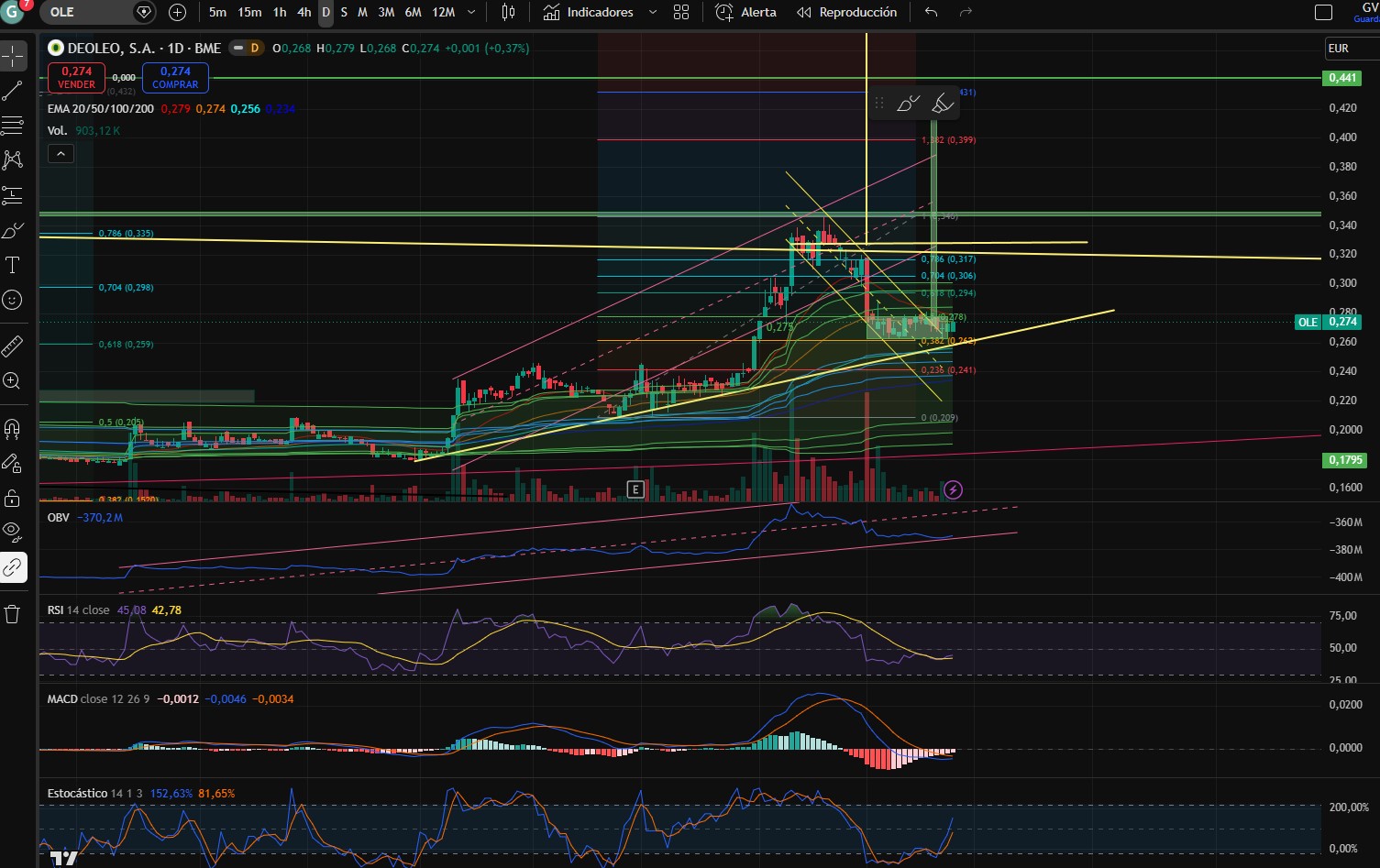The image size is (1380, 868).
Task: Open the emoji icons tool
Action: point(13,300)
